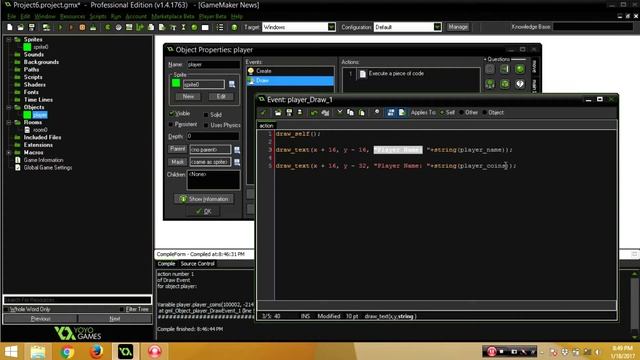
Task: Open the Target platform dropdown
Action: point(331,27)
